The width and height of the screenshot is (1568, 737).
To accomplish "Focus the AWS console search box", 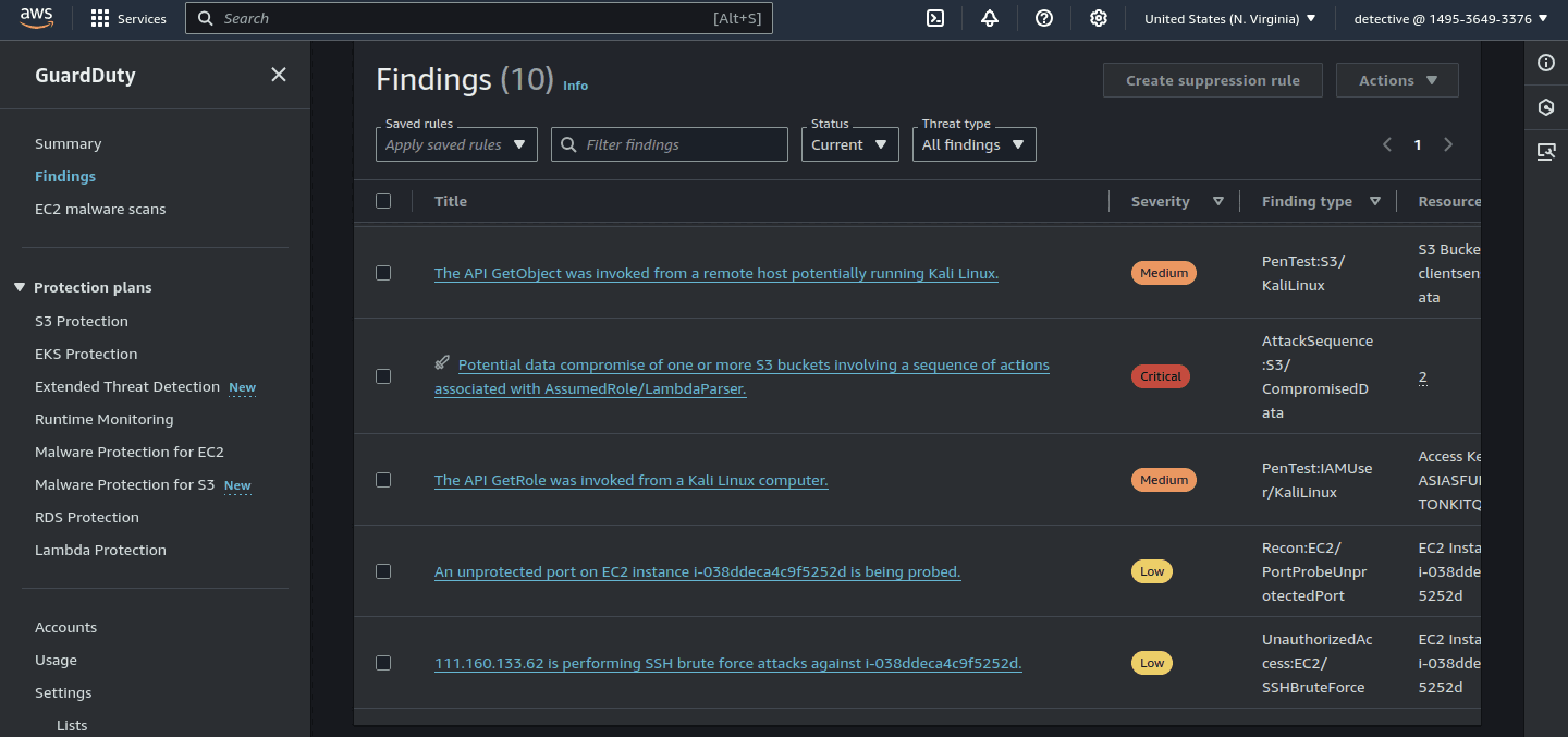I will [479, 19].
